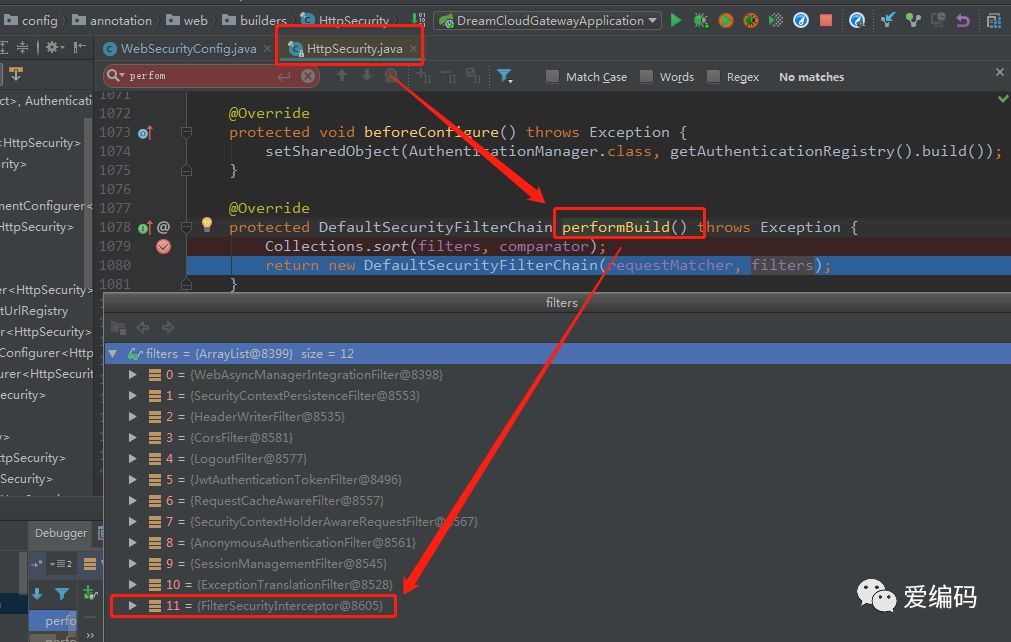The image size is (1011, 642).
Task: Collapse the filters ArrayList root node
Action: (x=113, y=354)
